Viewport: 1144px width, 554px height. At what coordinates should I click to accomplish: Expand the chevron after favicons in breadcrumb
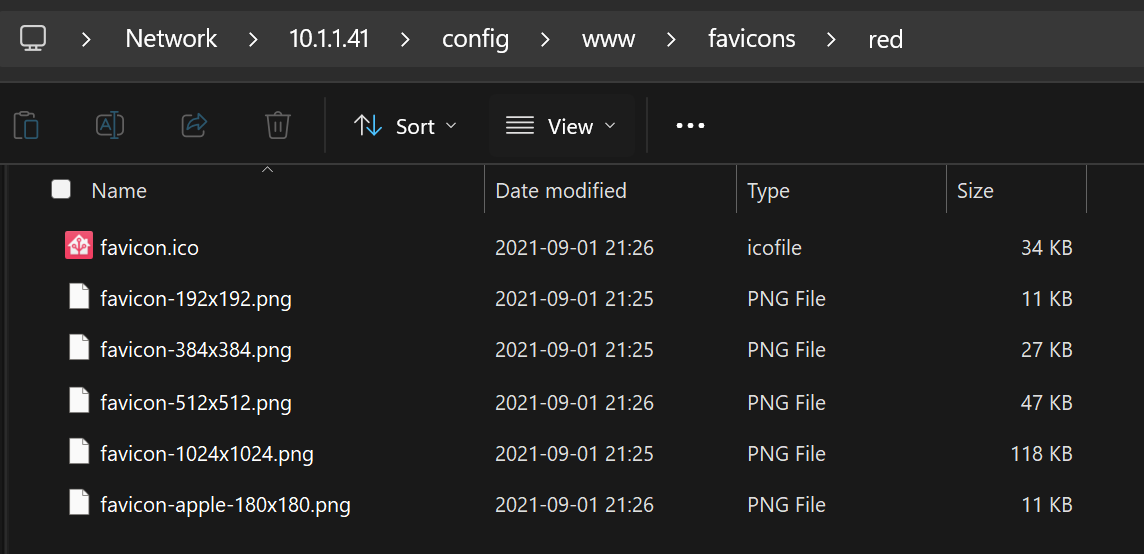(831, 39)
